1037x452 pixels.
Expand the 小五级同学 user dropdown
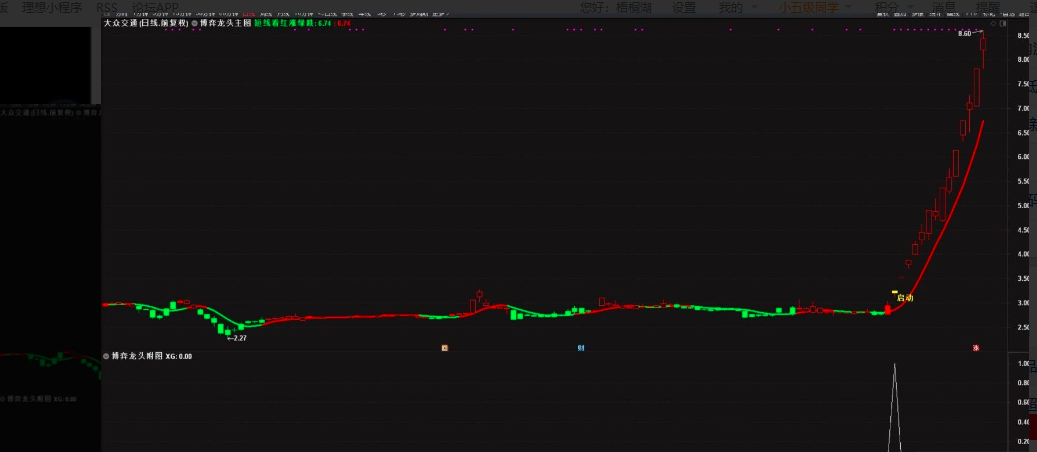click(x=814, y=7)
